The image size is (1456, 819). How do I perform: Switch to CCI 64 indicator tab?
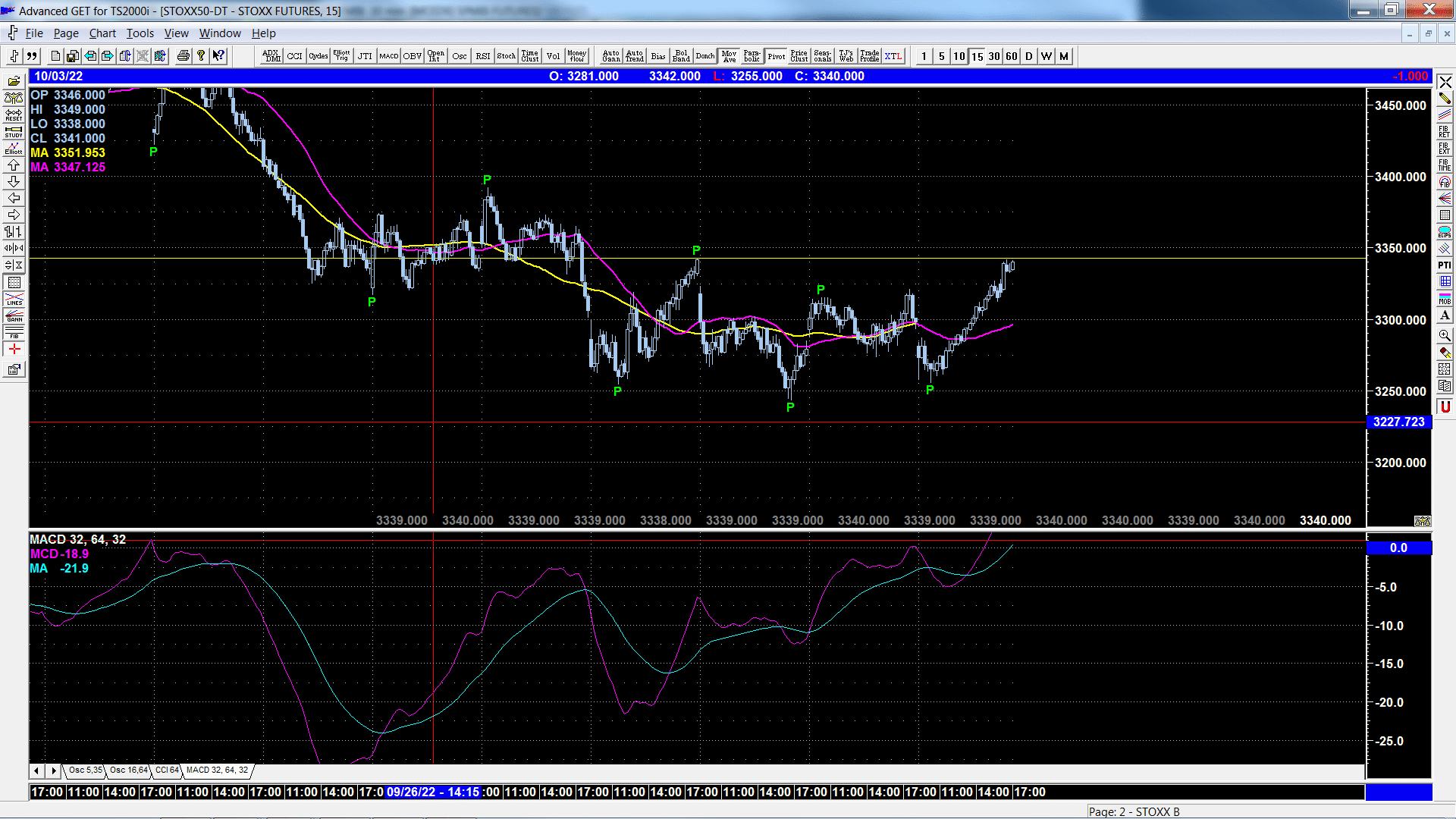(x=167, y=770)
